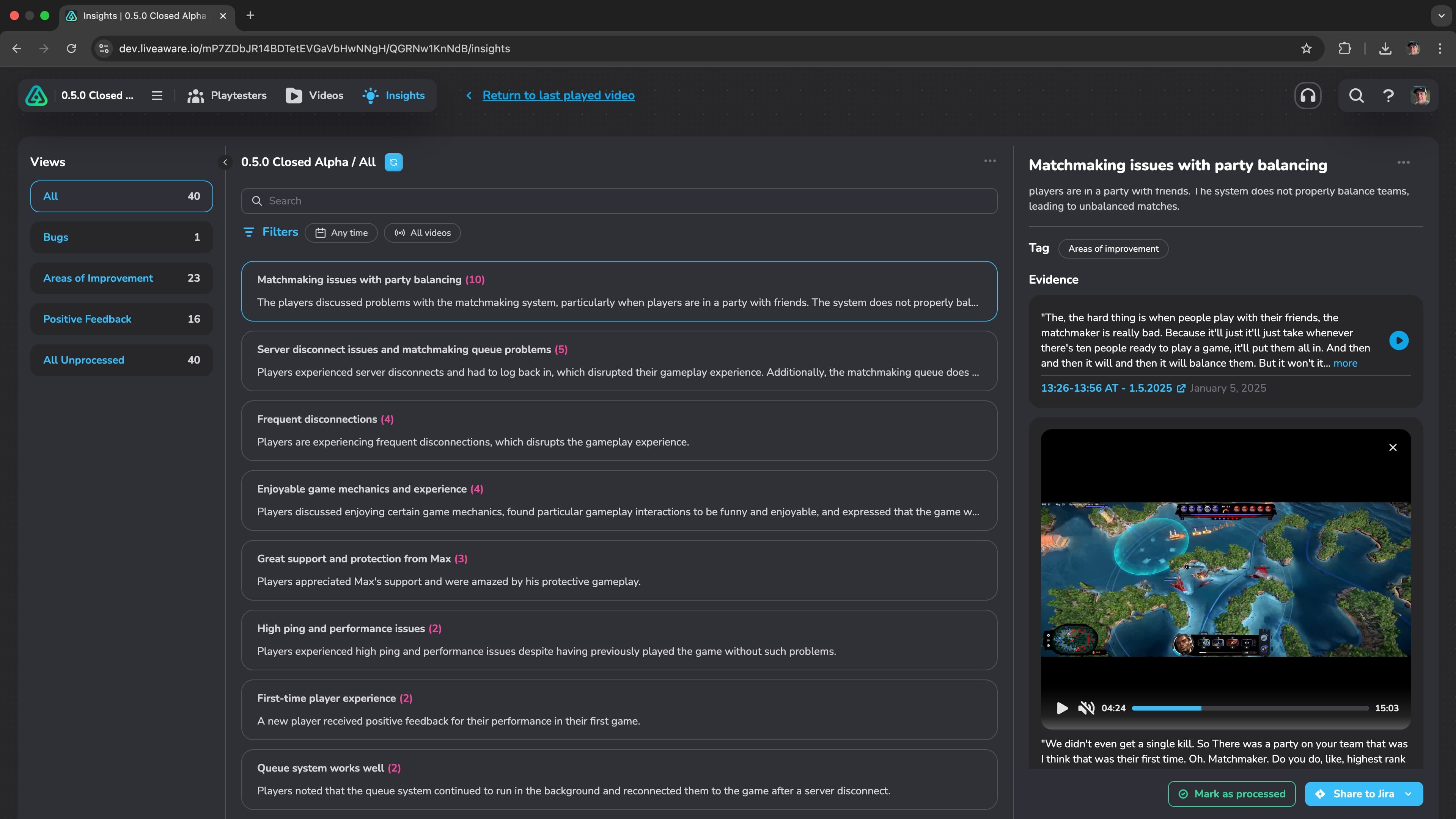Click the question mark help icon
The image size is (1456, 819).
1388,96
